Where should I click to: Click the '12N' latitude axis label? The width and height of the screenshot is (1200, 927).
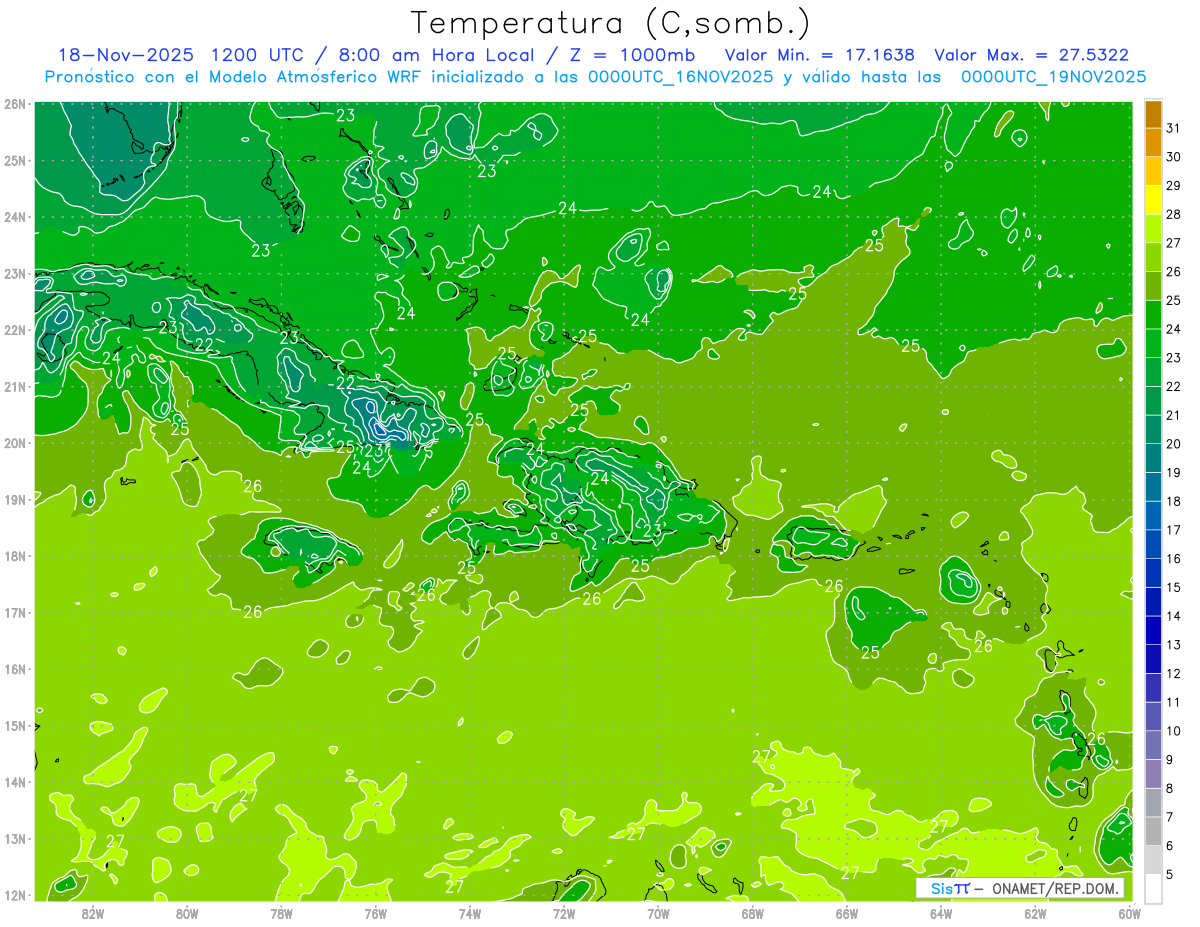[x=14, y=895]
